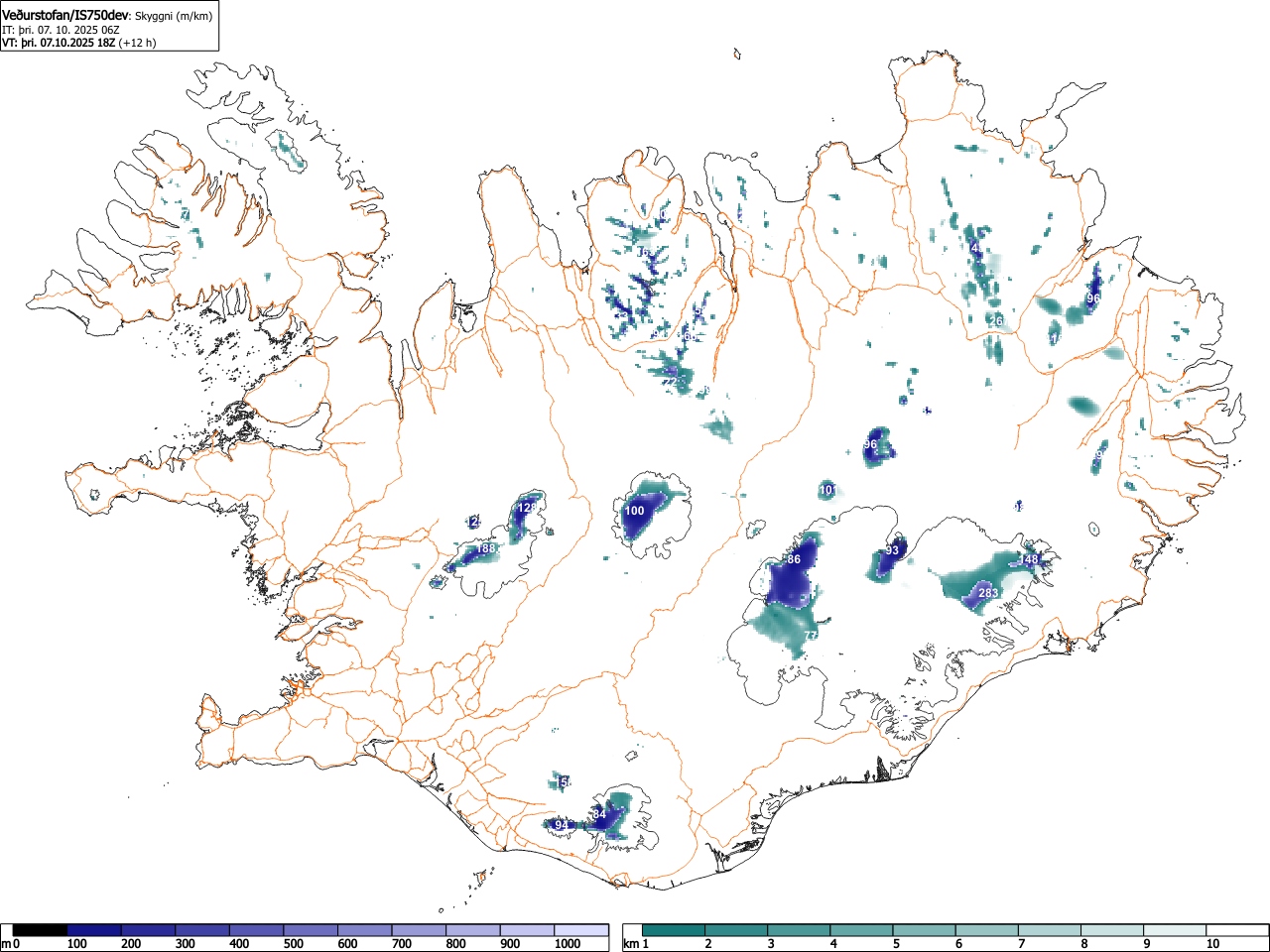Click the 148 value label on the map
Screen dimensions: 1270x952
pyautogui.click(x=1029, y=559)
